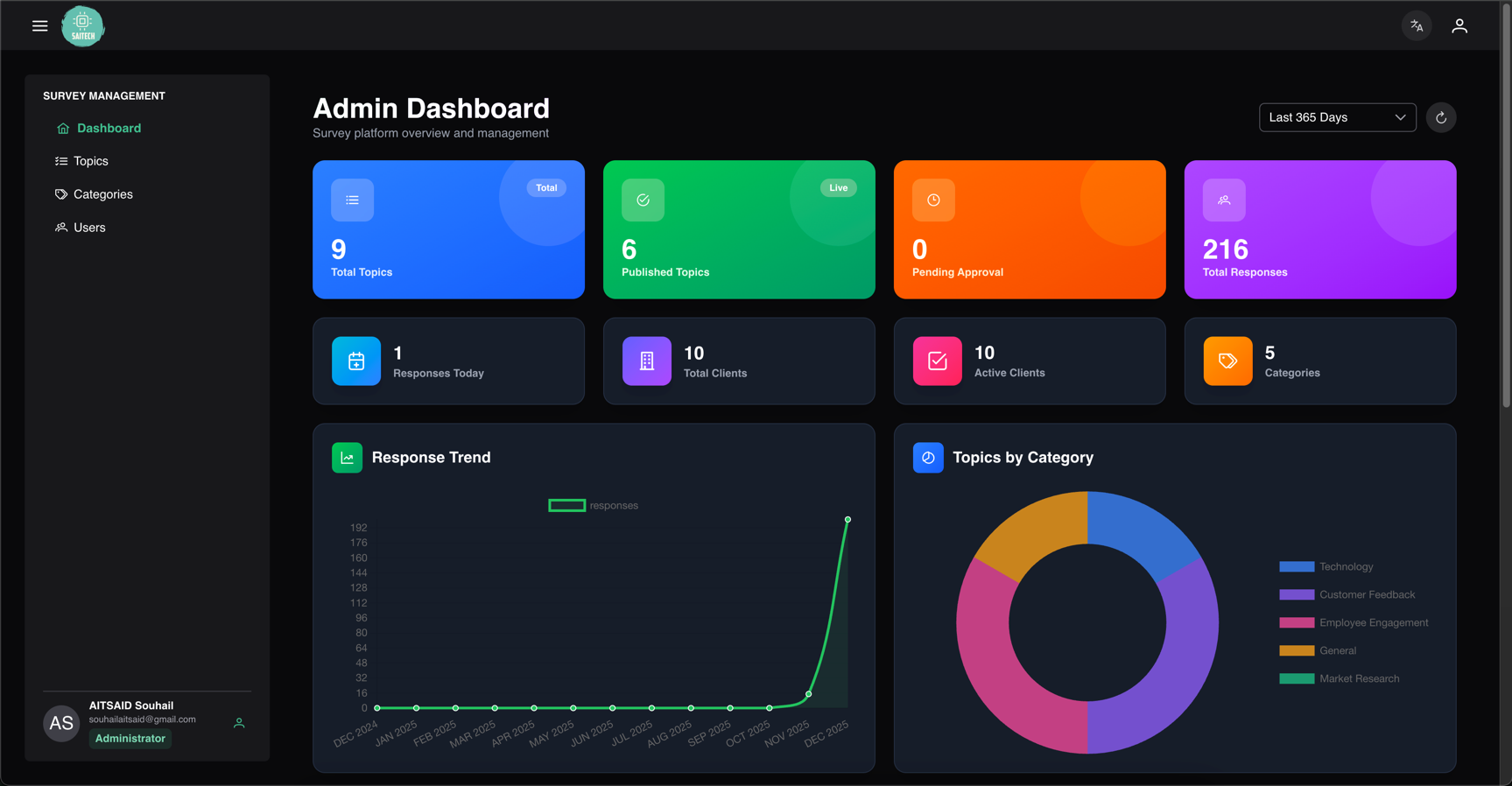Open the user account icon in header

(1459, 26)
